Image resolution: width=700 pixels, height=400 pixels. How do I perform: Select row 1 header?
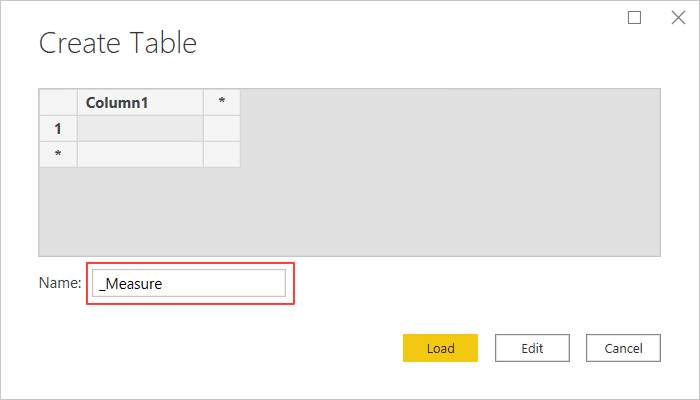pyautogui.click(x=58, y=128)
